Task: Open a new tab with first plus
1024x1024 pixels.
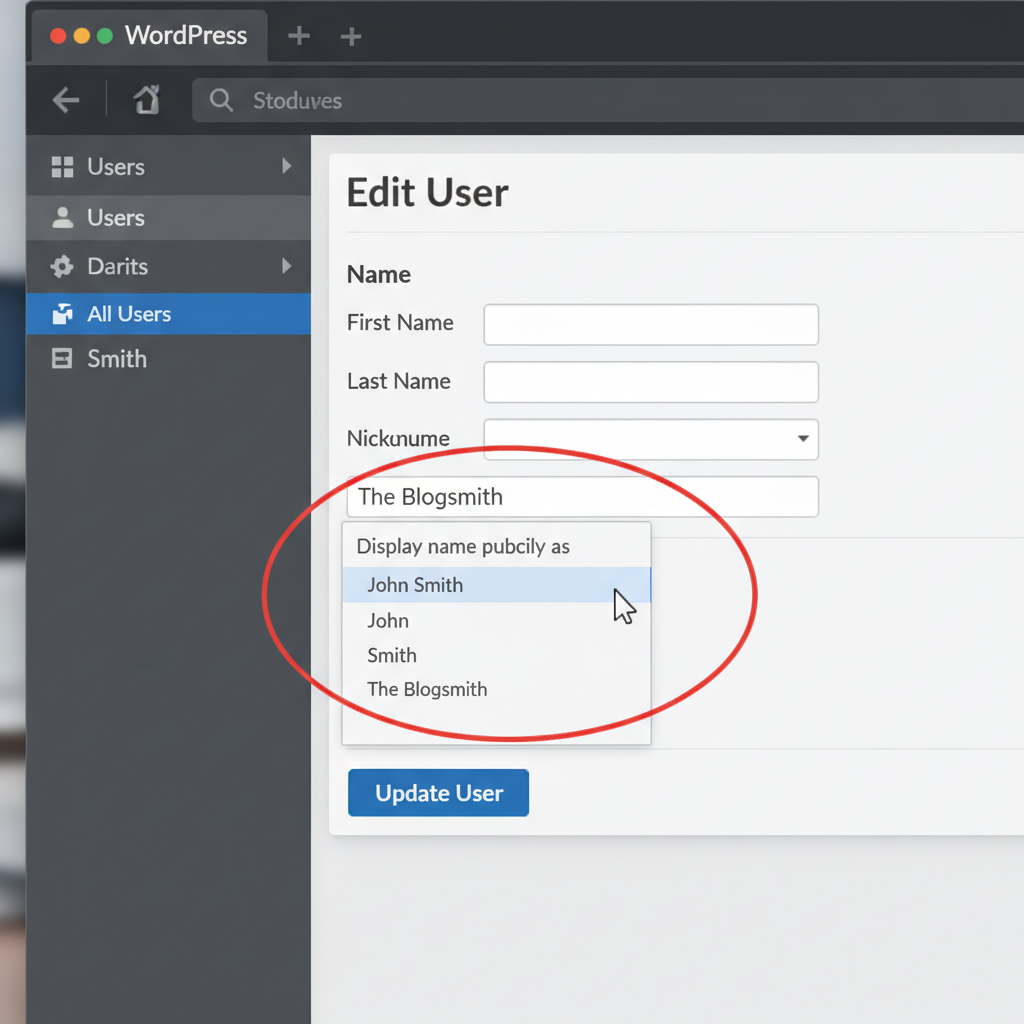Action: 299,36
